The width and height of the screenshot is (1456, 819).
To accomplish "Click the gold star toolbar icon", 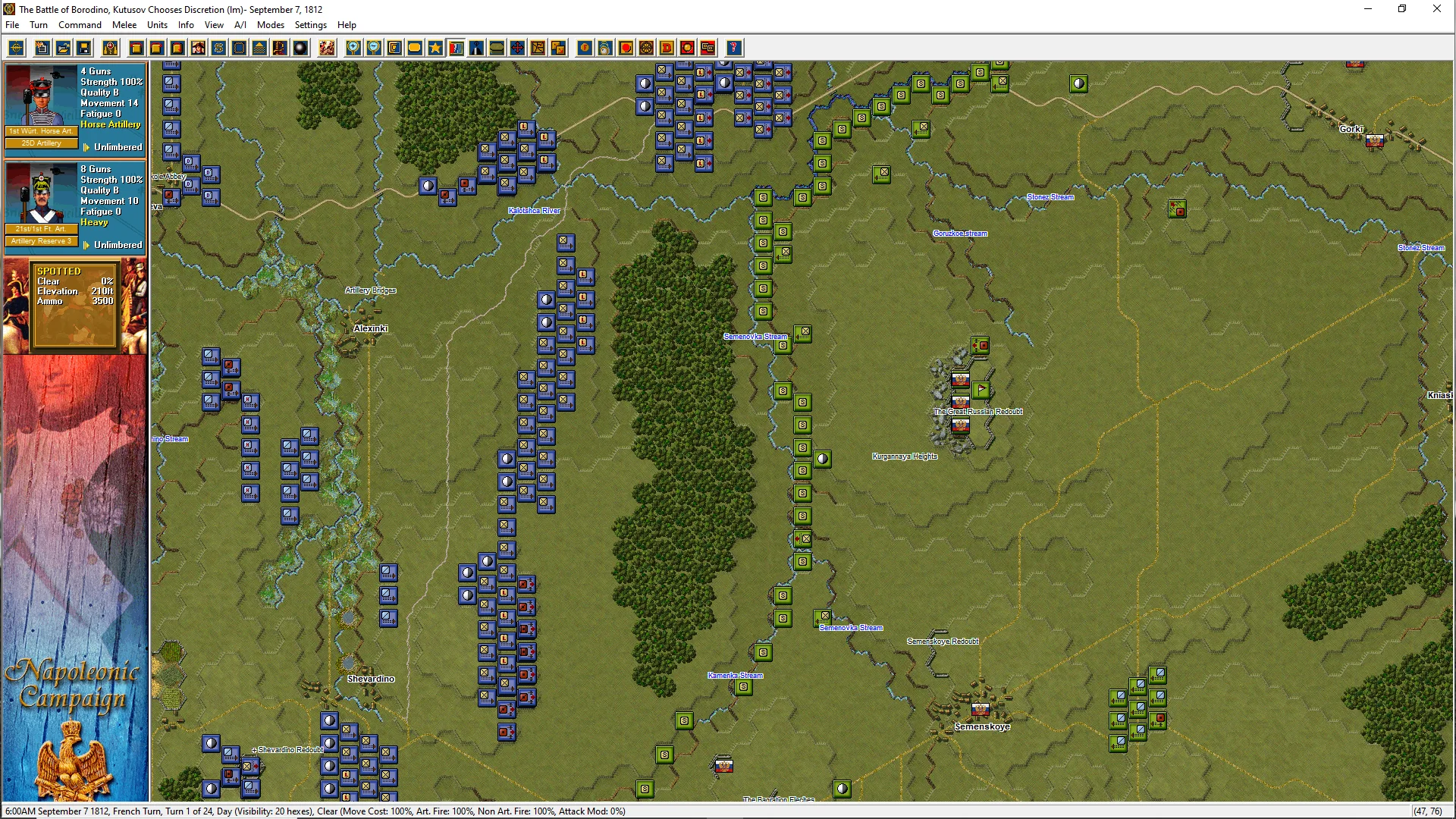I will [435, 49].
